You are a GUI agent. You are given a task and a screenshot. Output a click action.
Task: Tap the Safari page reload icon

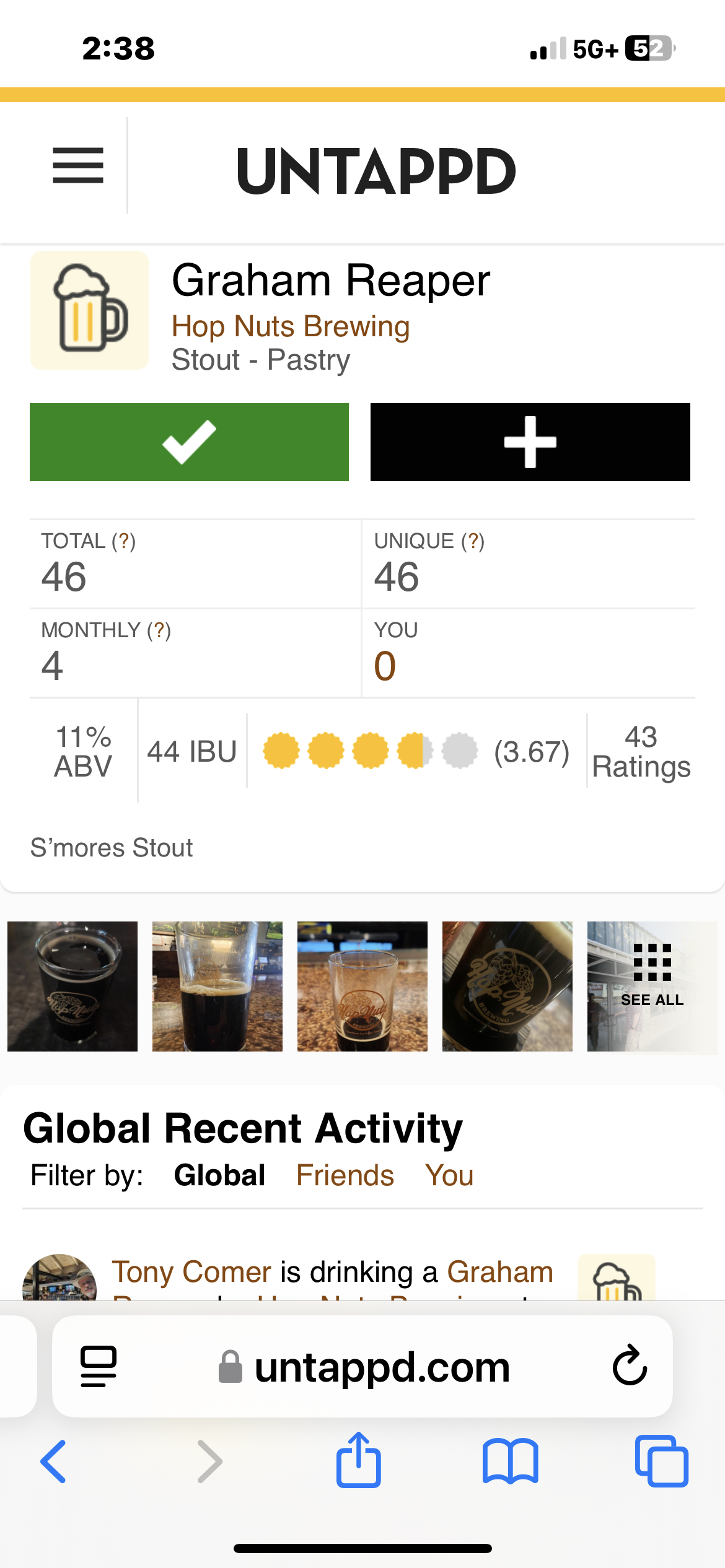630,1365
